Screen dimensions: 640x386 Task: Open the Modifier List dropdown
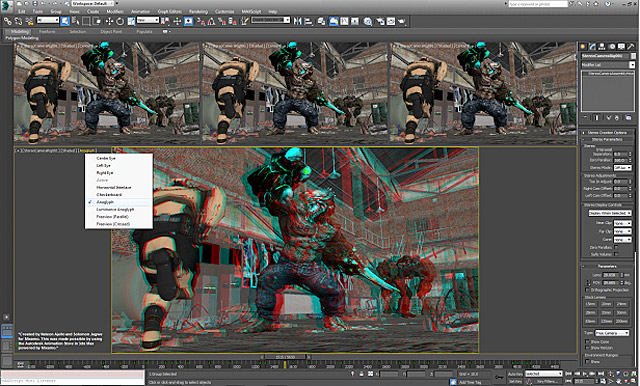tap(608, 65)
